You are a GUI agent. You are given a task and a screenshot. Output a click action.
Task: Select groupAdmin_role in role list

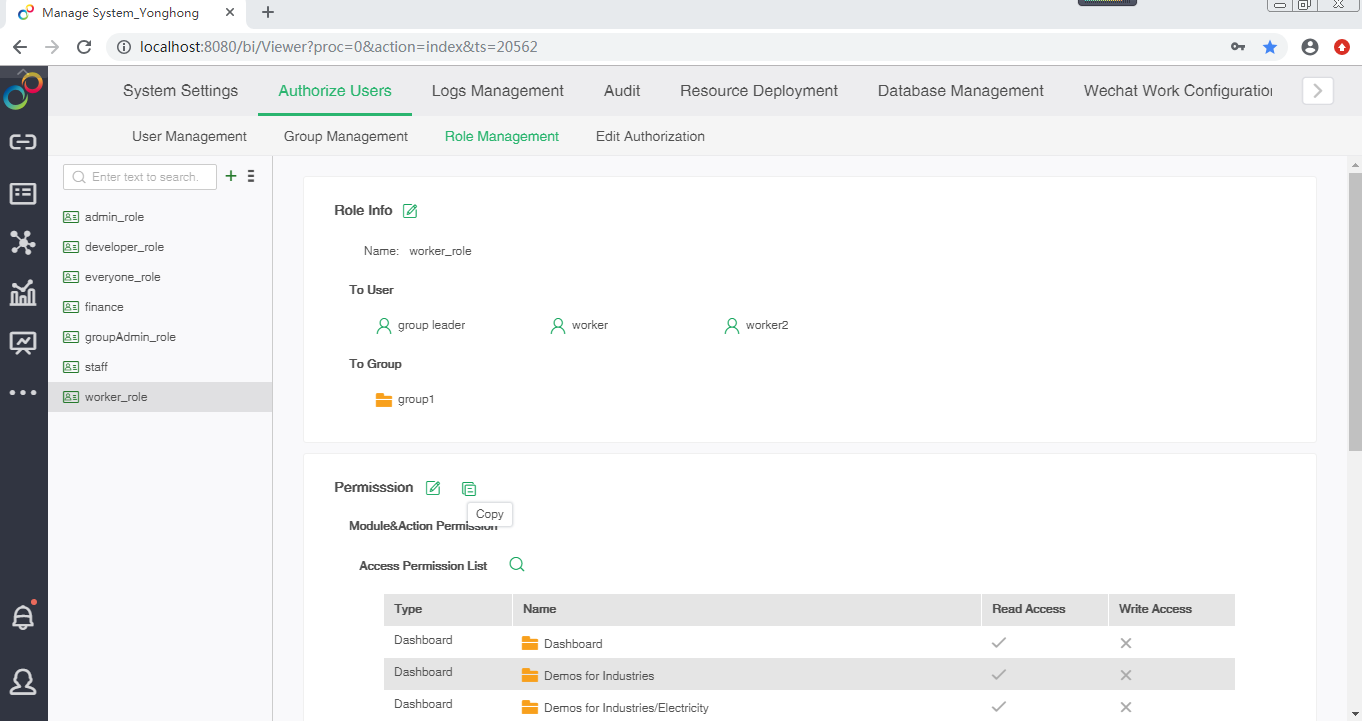coord(160,337)
